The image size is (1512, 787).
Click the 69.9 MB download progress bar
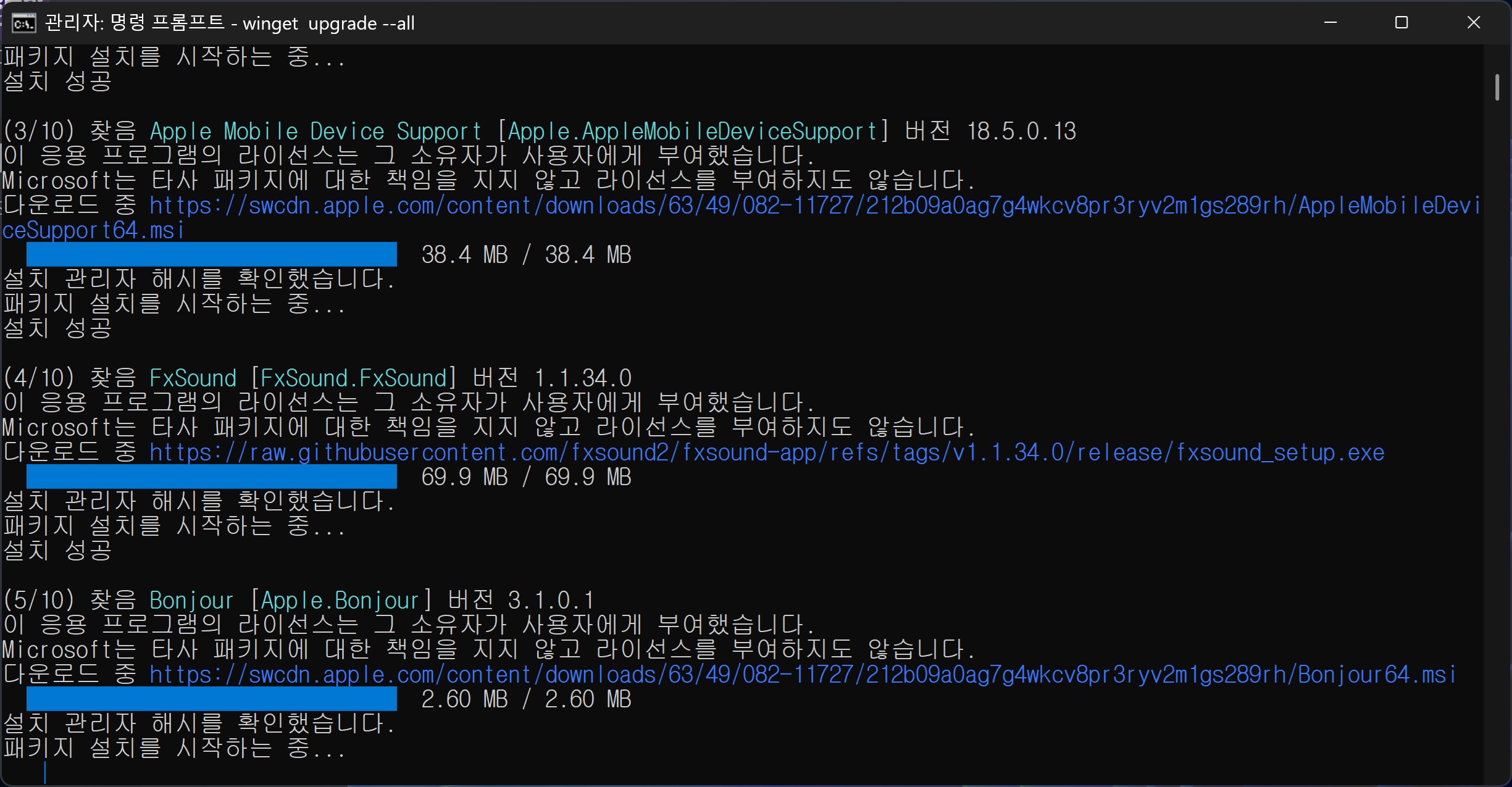pos(211,477)
